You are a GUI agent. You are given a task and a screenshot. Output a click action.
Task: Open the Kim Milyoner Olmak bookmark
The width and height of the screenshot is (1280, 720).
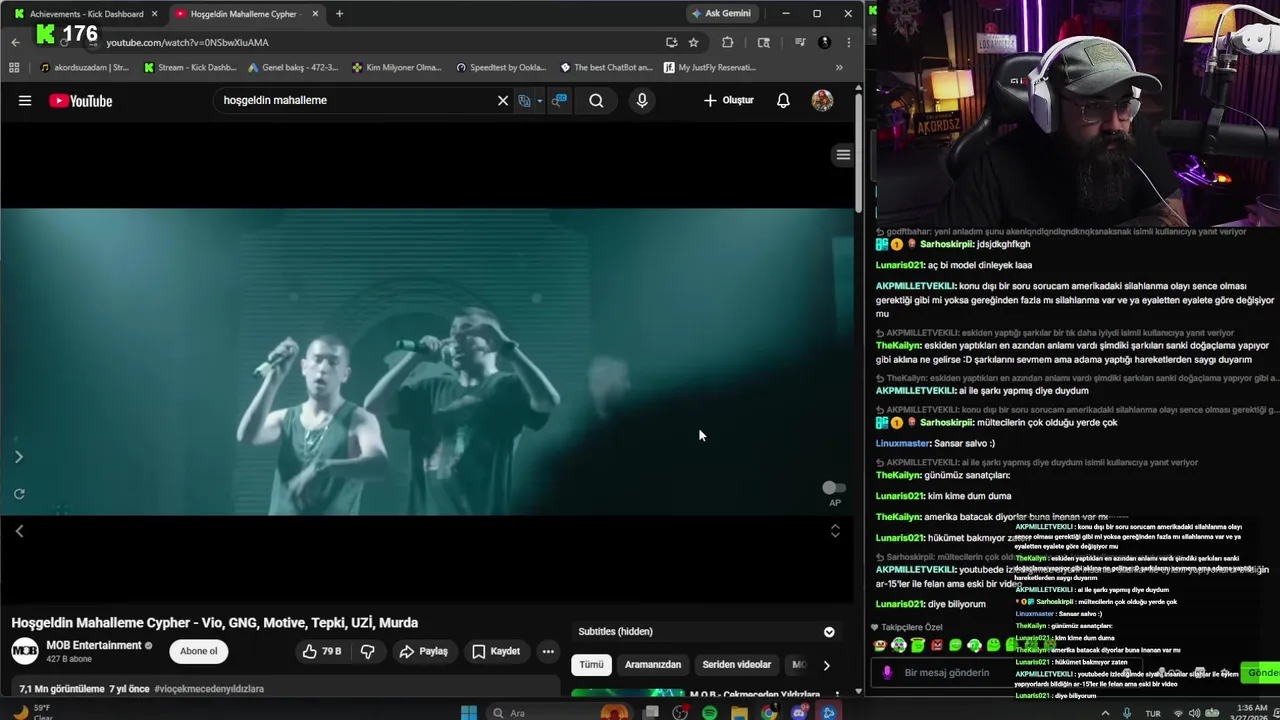click(x=397, y=68)
